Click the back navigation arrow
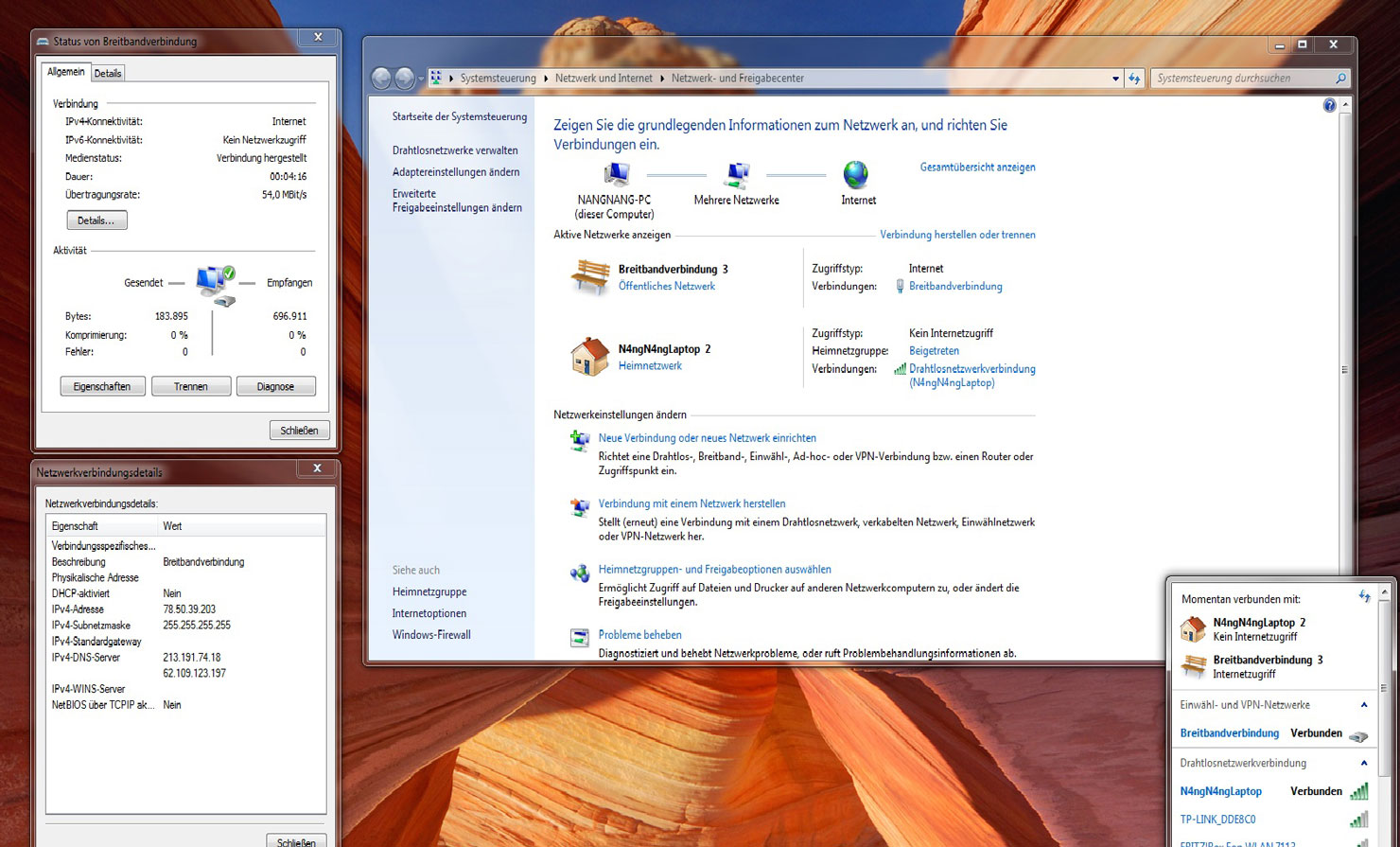The height and width of the screenshot is (847, 1400). point(381,79)
